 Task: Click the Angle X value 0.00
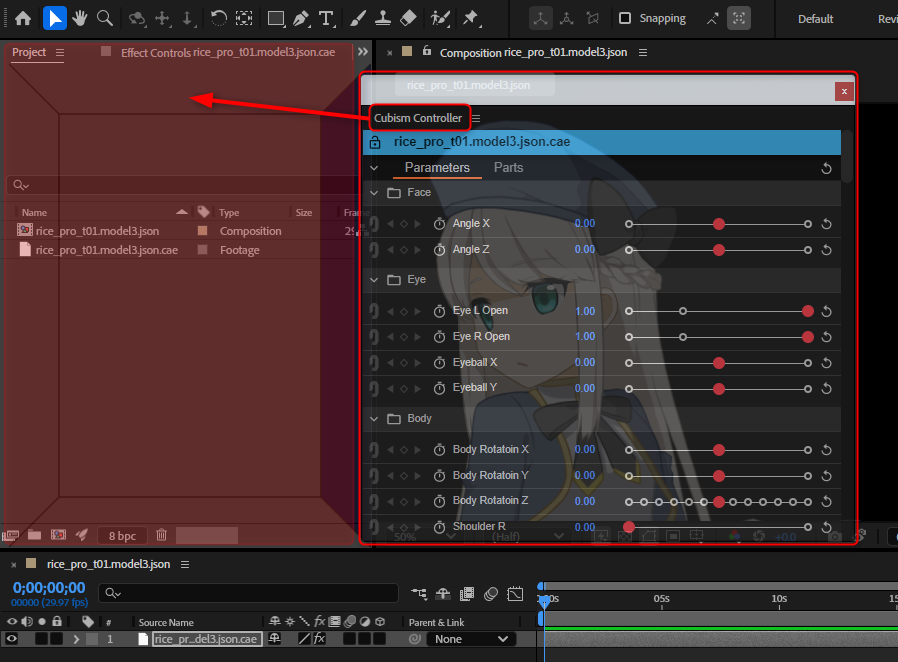[x=585, y=223]
